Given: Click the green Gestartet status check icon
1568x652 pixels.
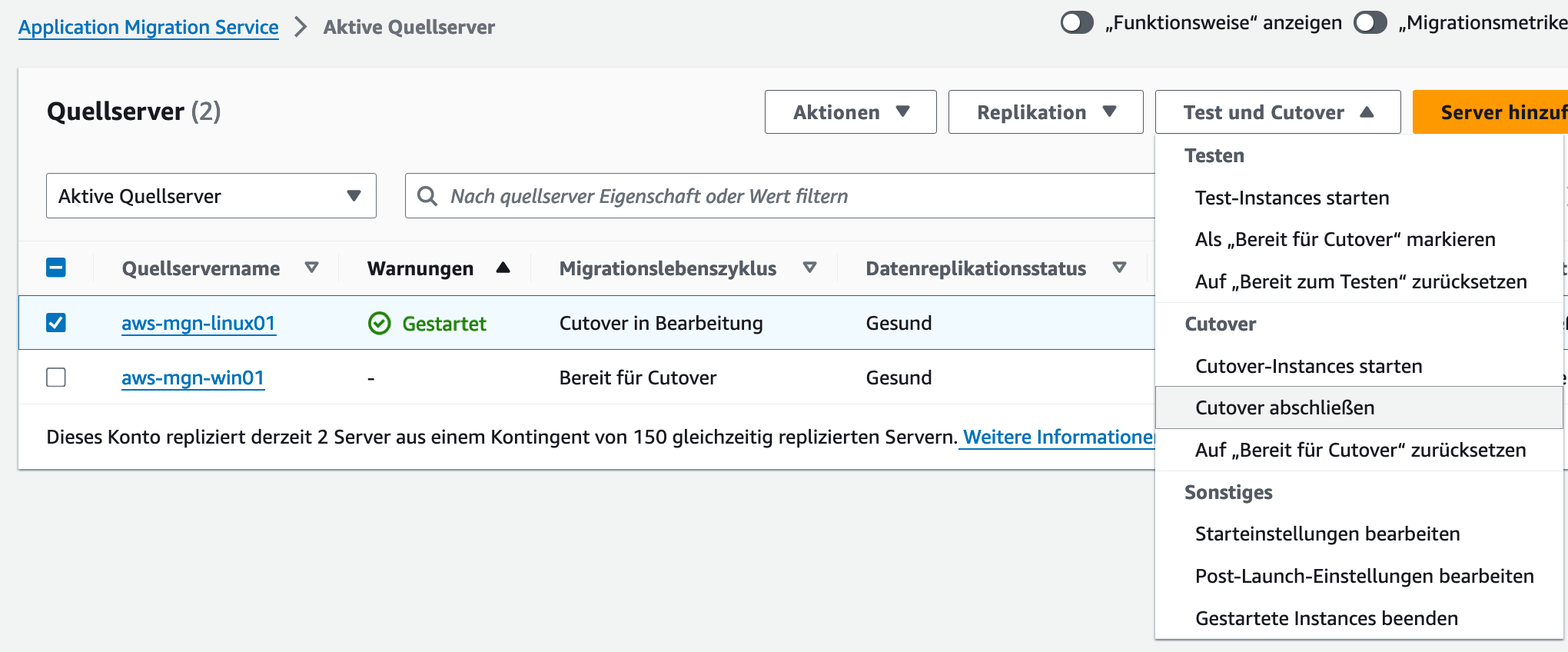Looking at the screenshot, I should (380, 324).
